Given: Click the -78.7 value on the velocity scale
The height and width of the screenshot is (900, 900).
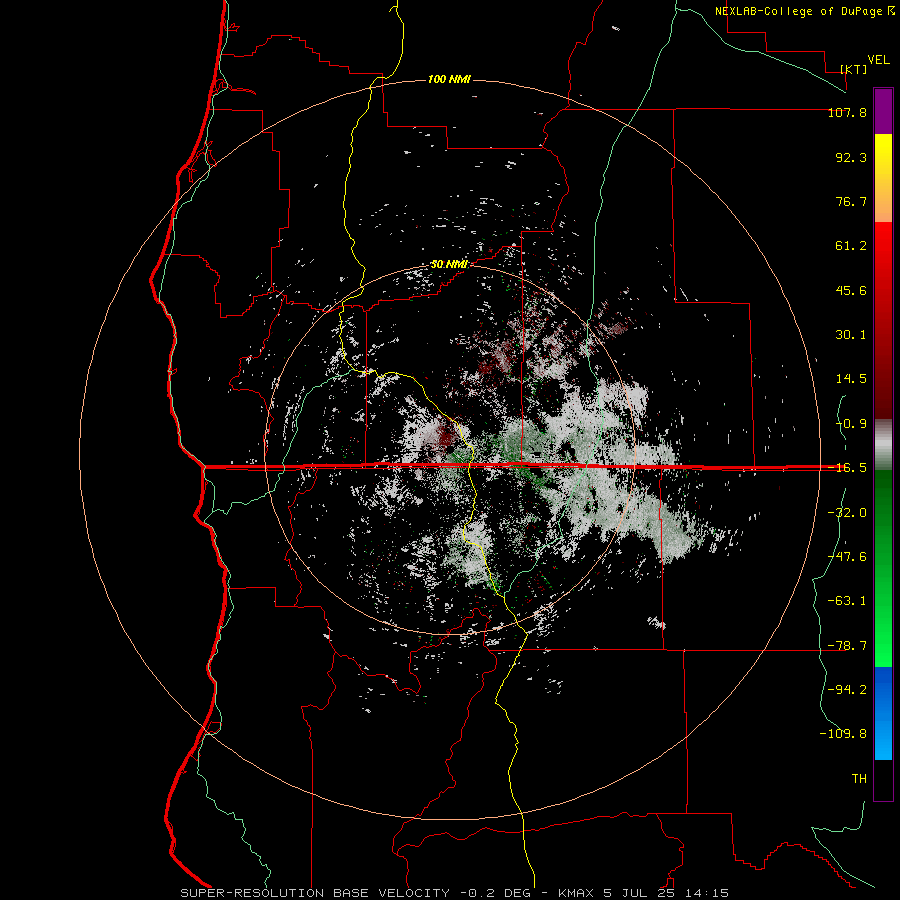Looking at the screenshot, I should (847, 646).
